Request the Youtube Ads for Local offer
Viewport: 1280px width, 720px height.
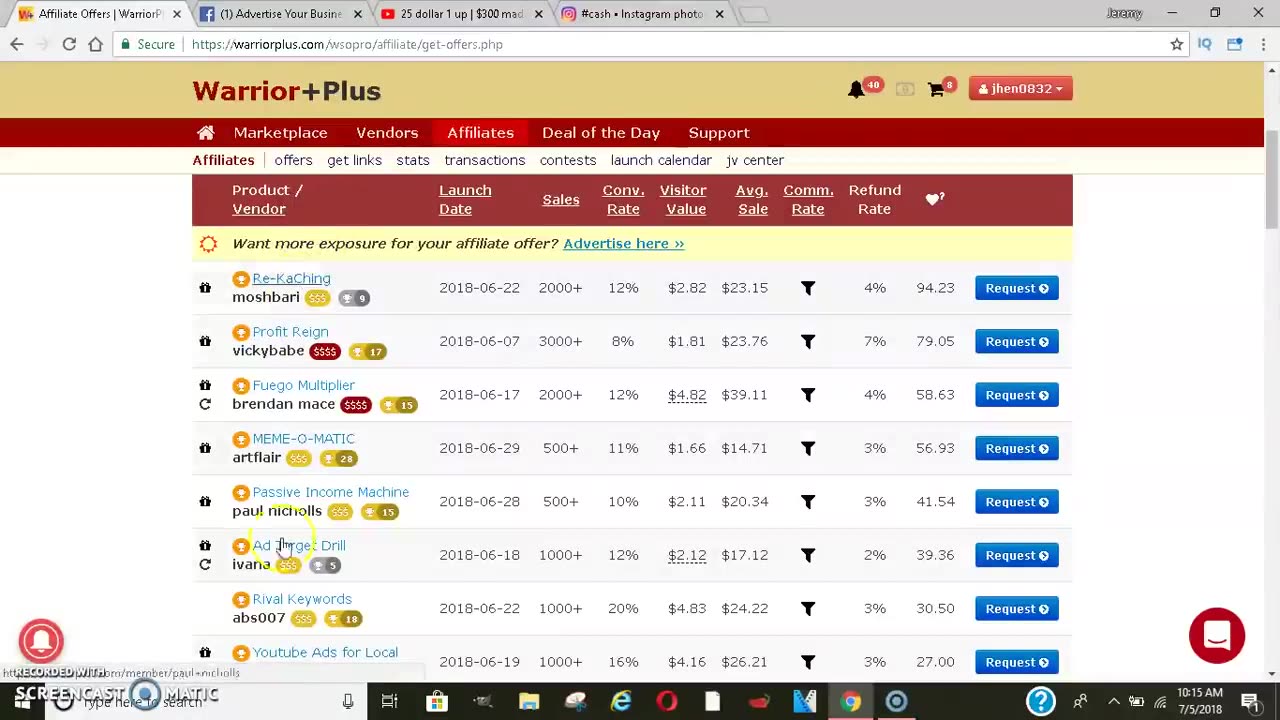click(x=1017, y=662)
